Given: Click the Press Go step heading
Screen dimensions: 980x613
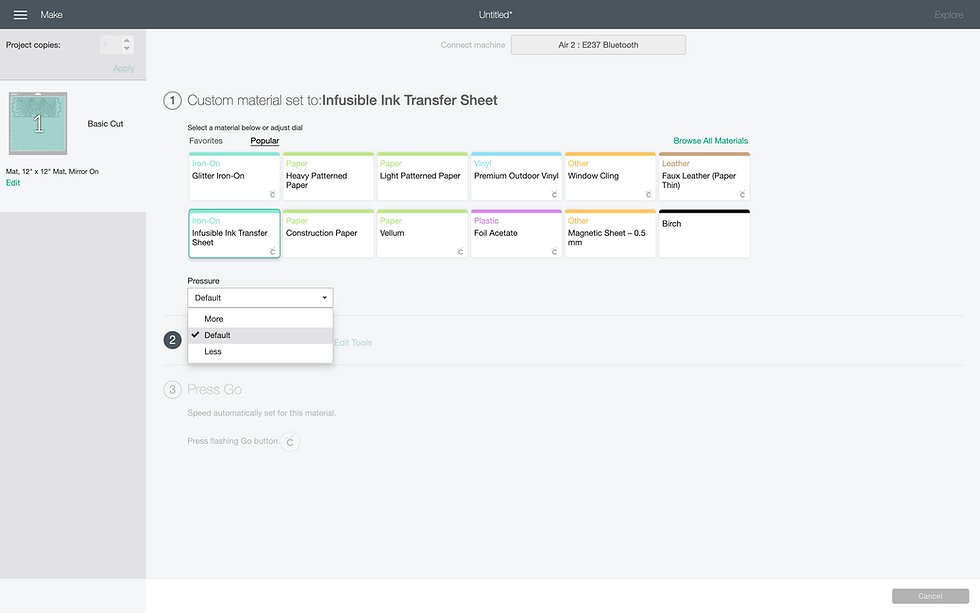Looking at the screenshot, I should tap(214, 389).
